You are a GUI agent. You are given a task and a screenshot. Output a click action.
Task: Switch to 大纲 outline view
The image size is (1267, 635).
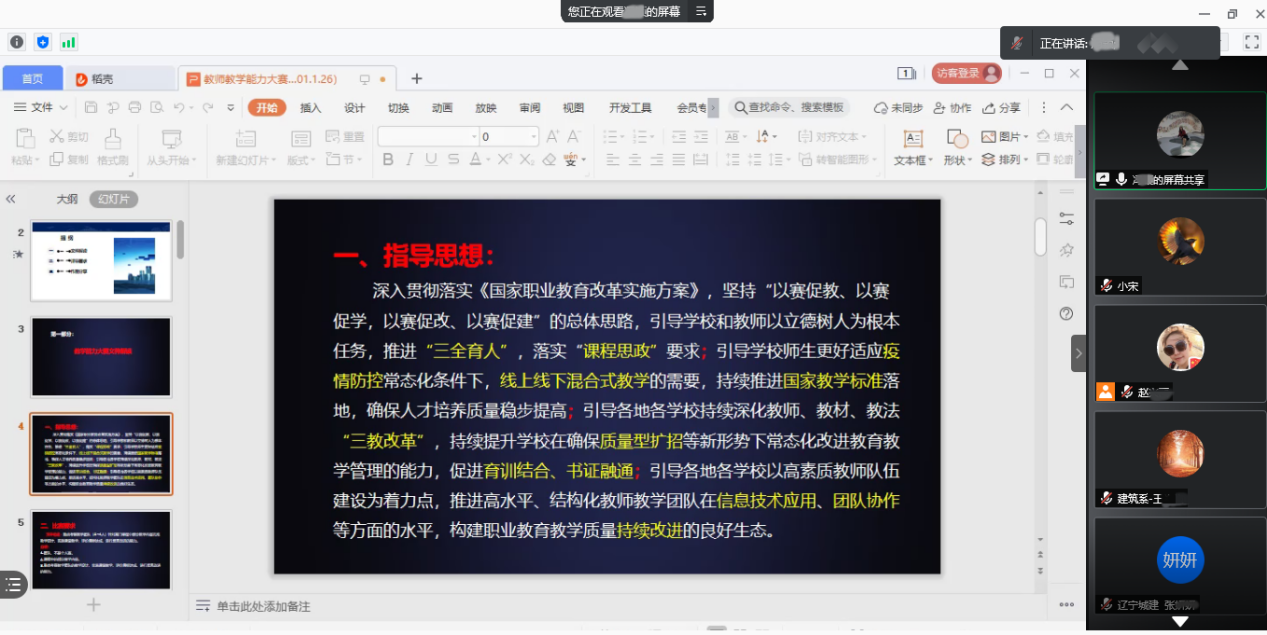(67, 199)
